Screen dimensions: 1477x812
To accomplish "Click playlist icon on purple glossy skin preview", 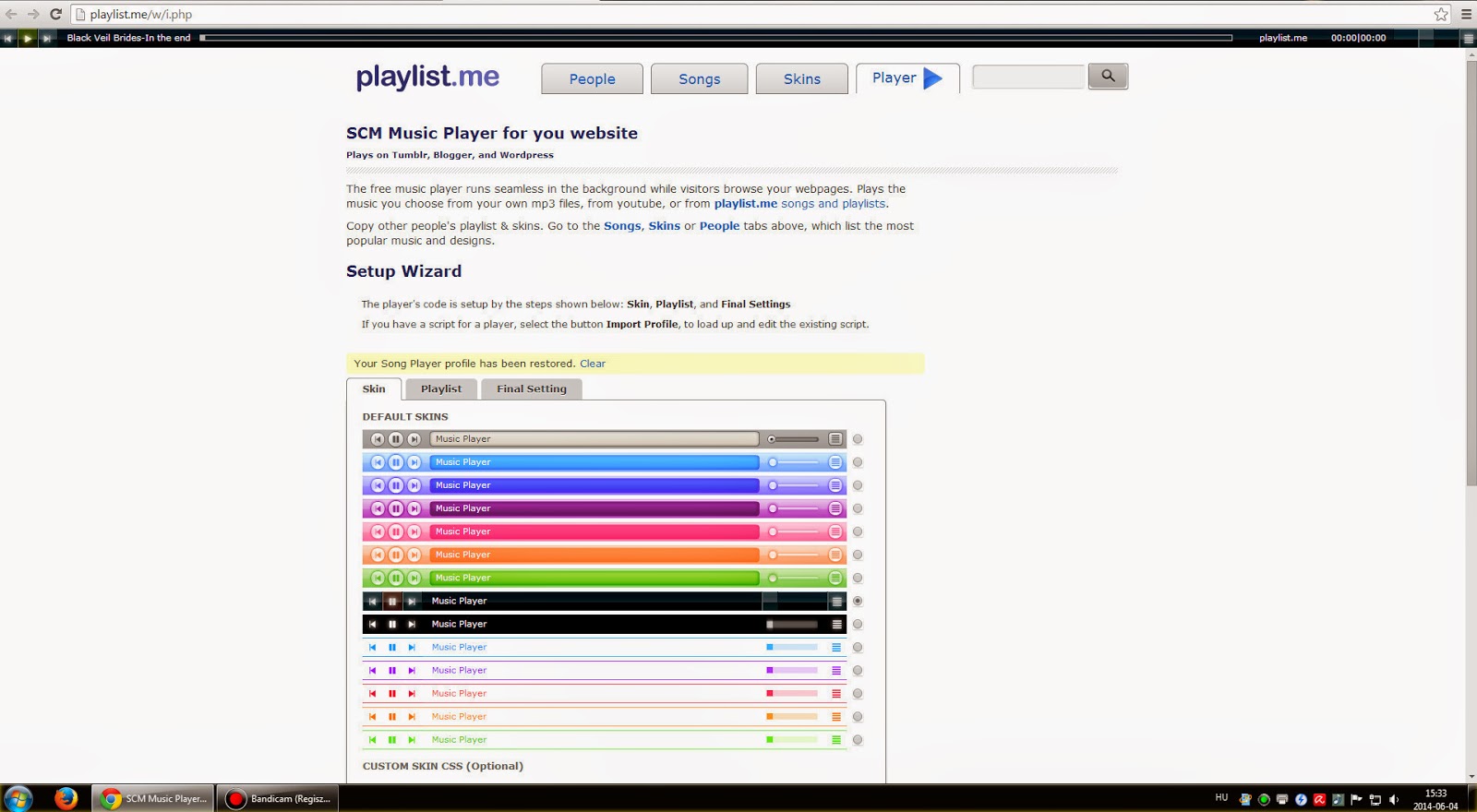I will (x=835, y=508).
